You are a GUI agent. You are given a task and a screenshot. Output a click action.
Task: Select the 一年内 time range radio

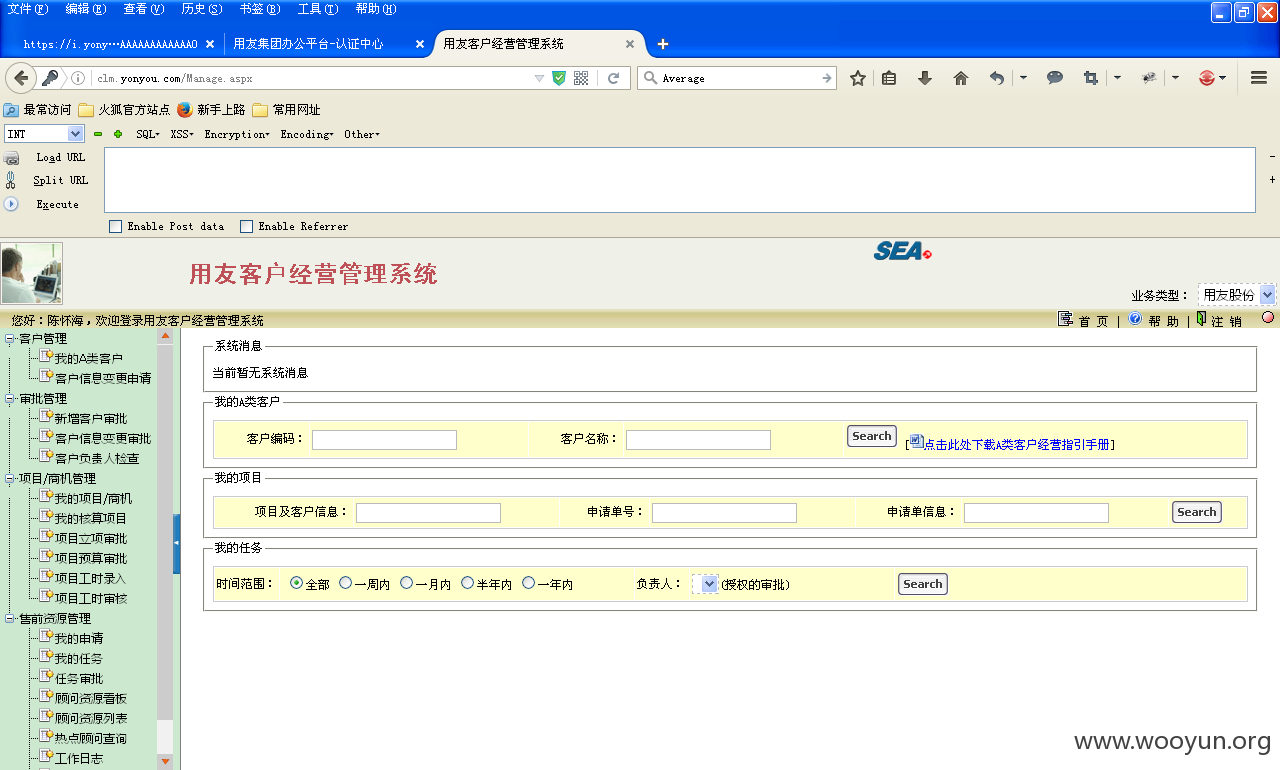coord(529,583)
